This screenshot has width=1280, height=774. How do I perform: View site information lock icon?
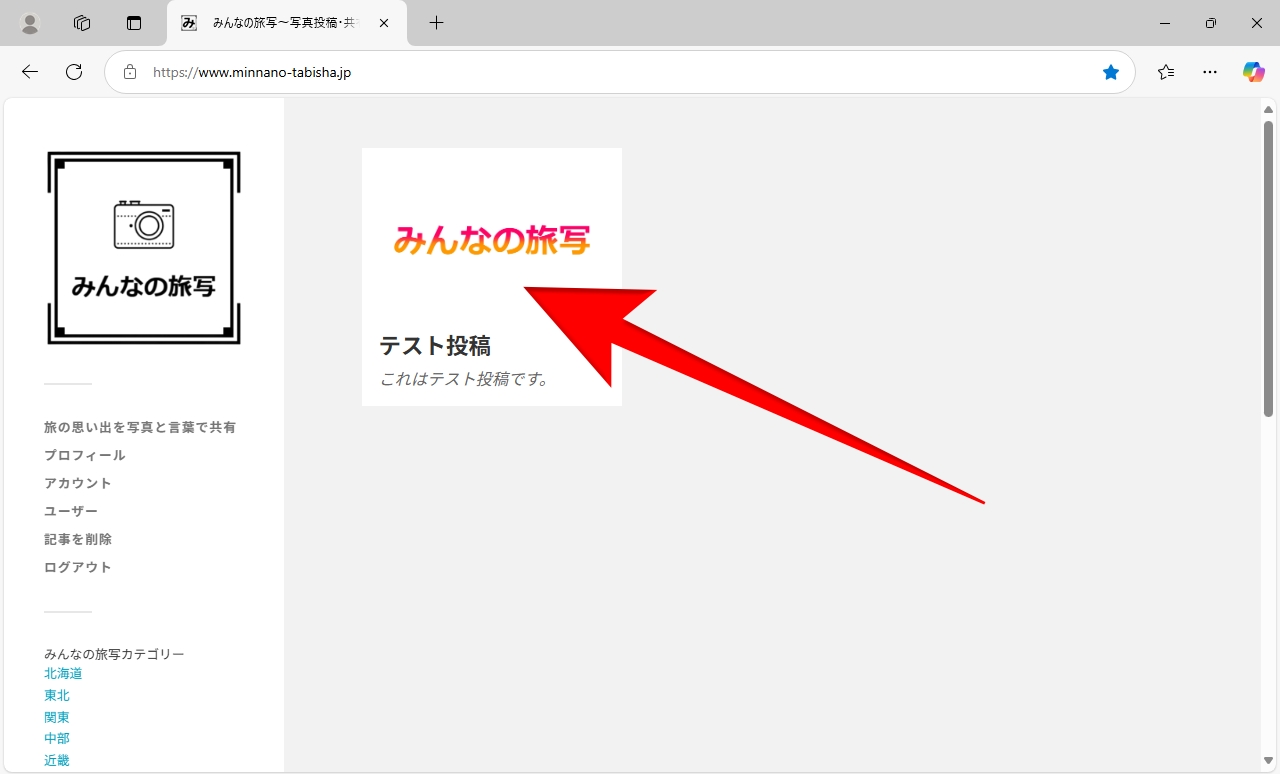click(129, 72)
